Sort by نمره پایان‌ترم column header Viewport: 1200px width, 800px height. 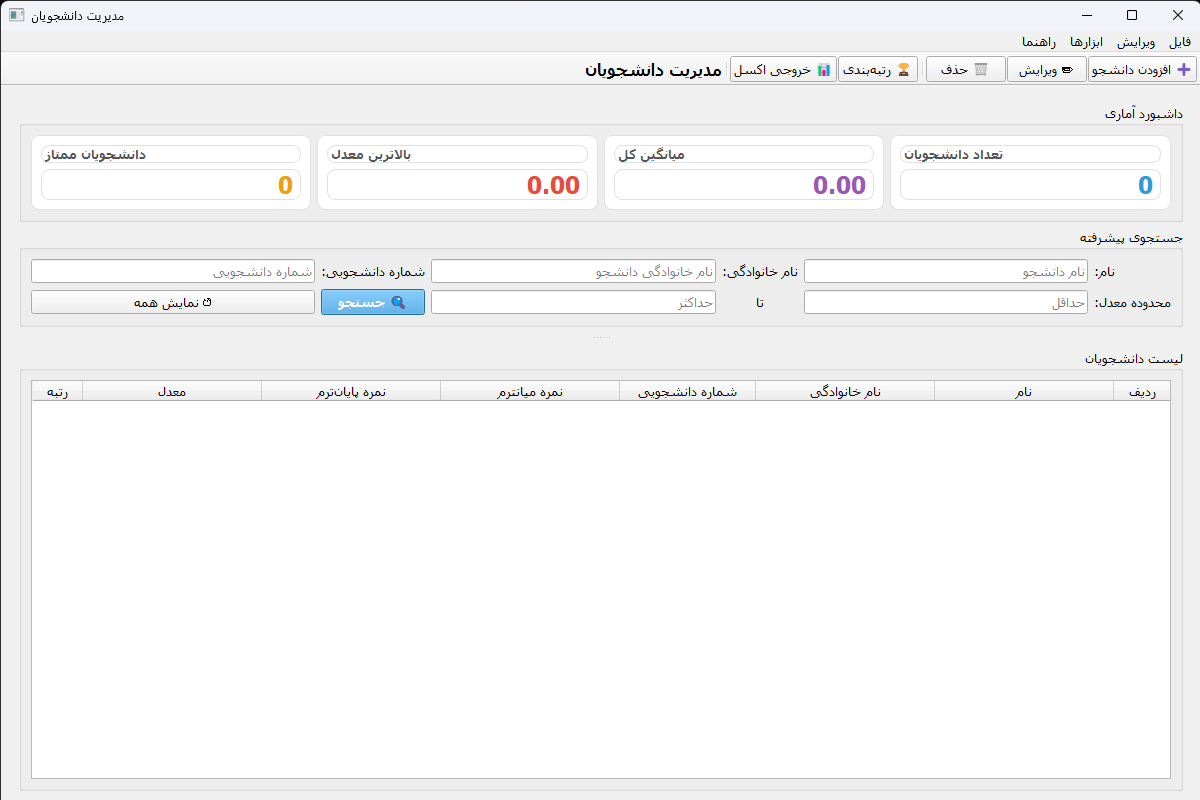[x=351, y=392]
